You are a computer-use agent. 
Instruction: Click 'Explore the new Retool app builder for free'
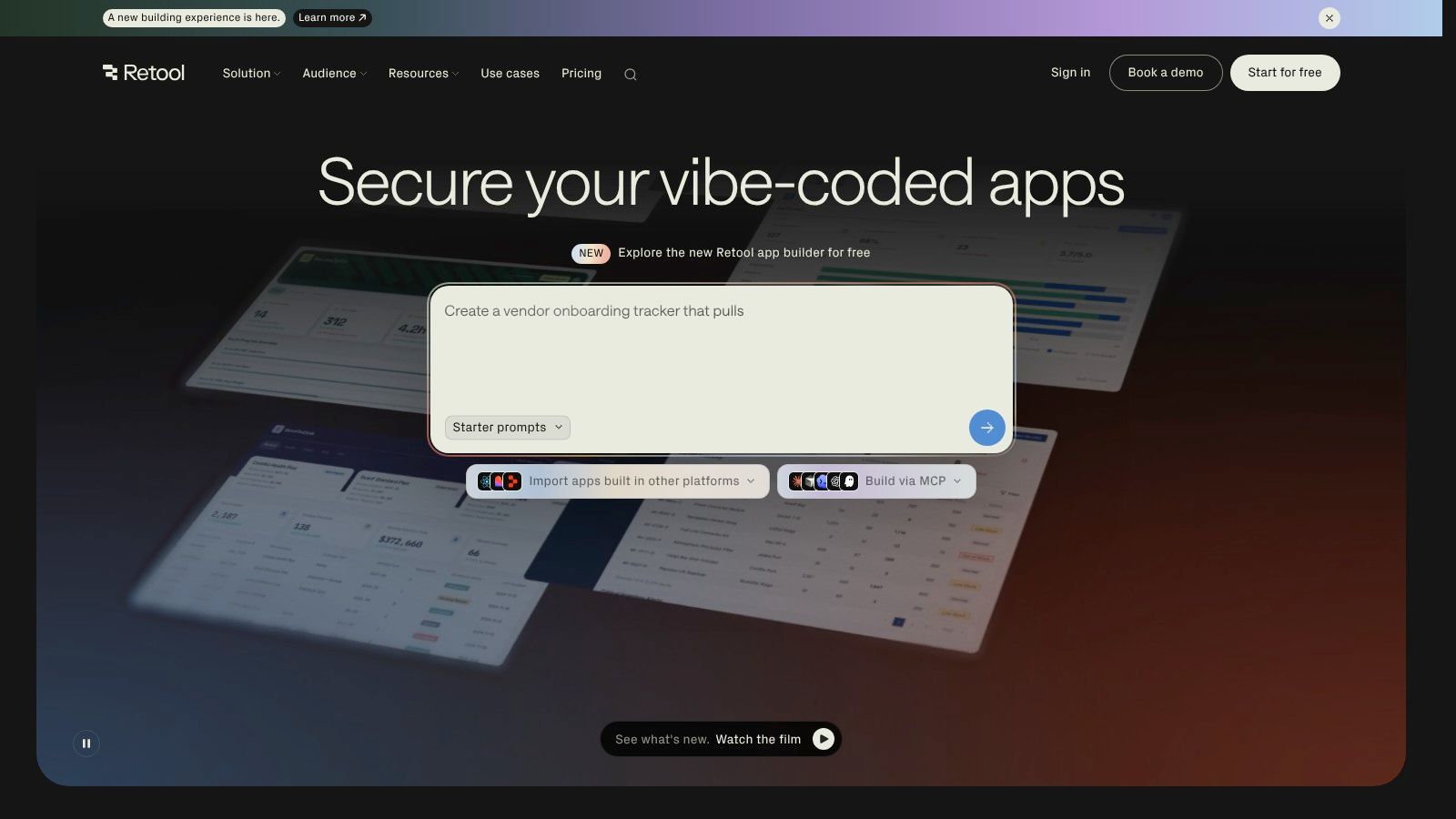pyautogui.click(x=743, y=253)
